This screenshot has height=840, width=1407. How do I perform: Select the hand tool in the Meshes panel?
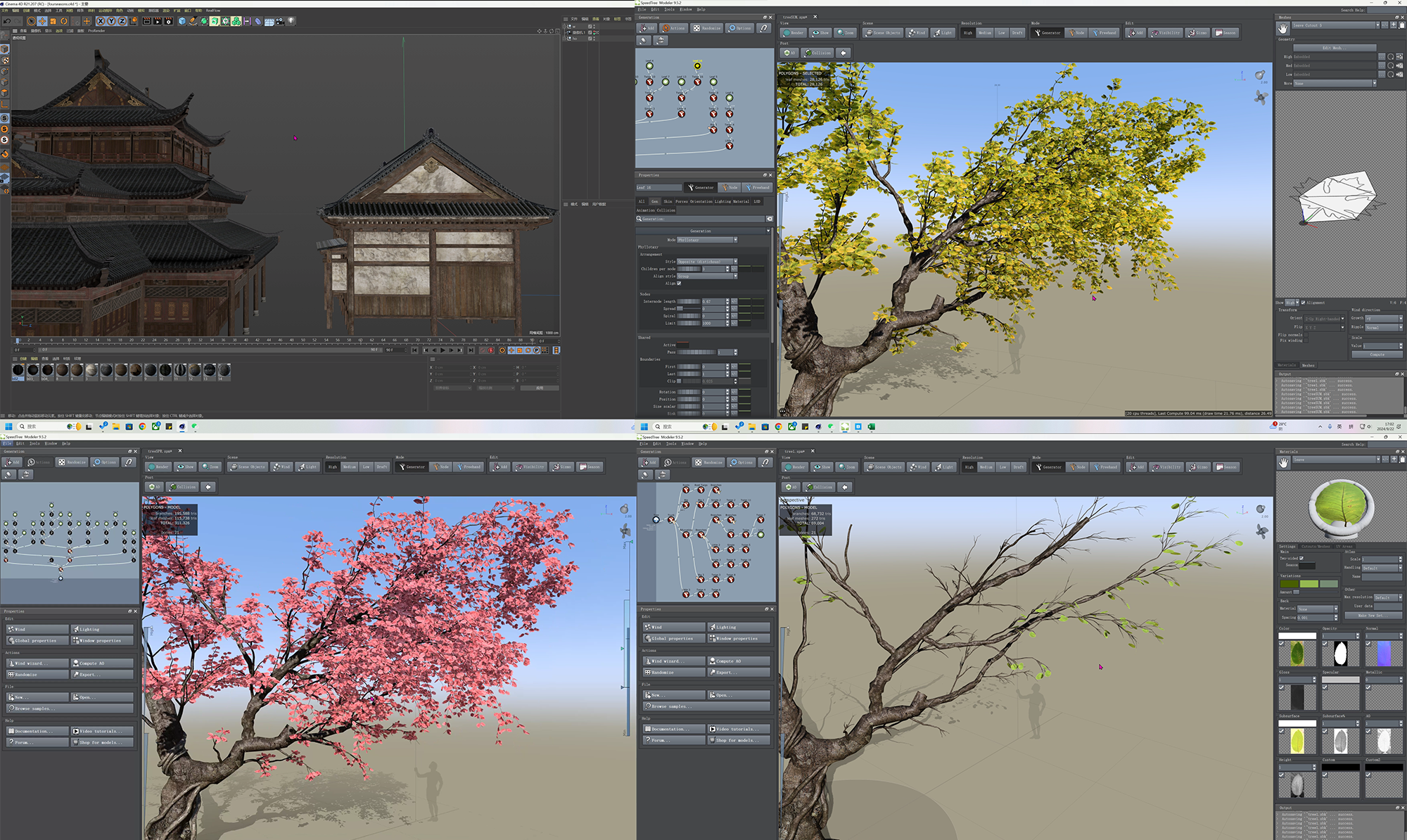1282,28
